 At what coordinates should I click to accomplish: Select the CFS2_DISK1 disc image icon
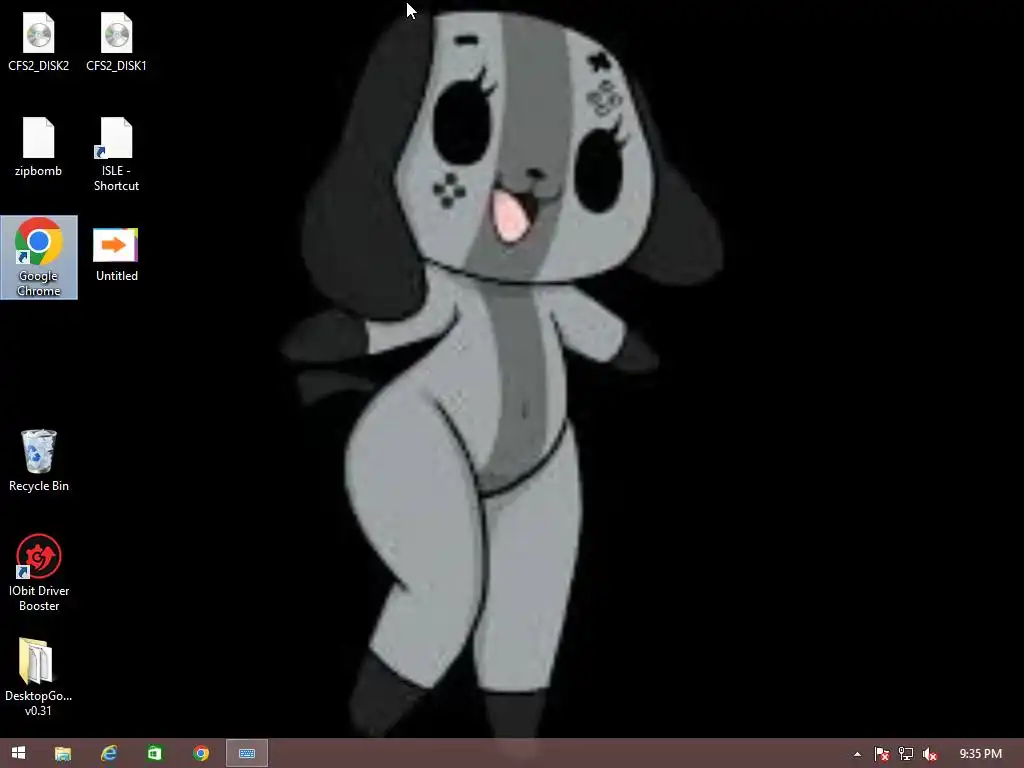116,33
